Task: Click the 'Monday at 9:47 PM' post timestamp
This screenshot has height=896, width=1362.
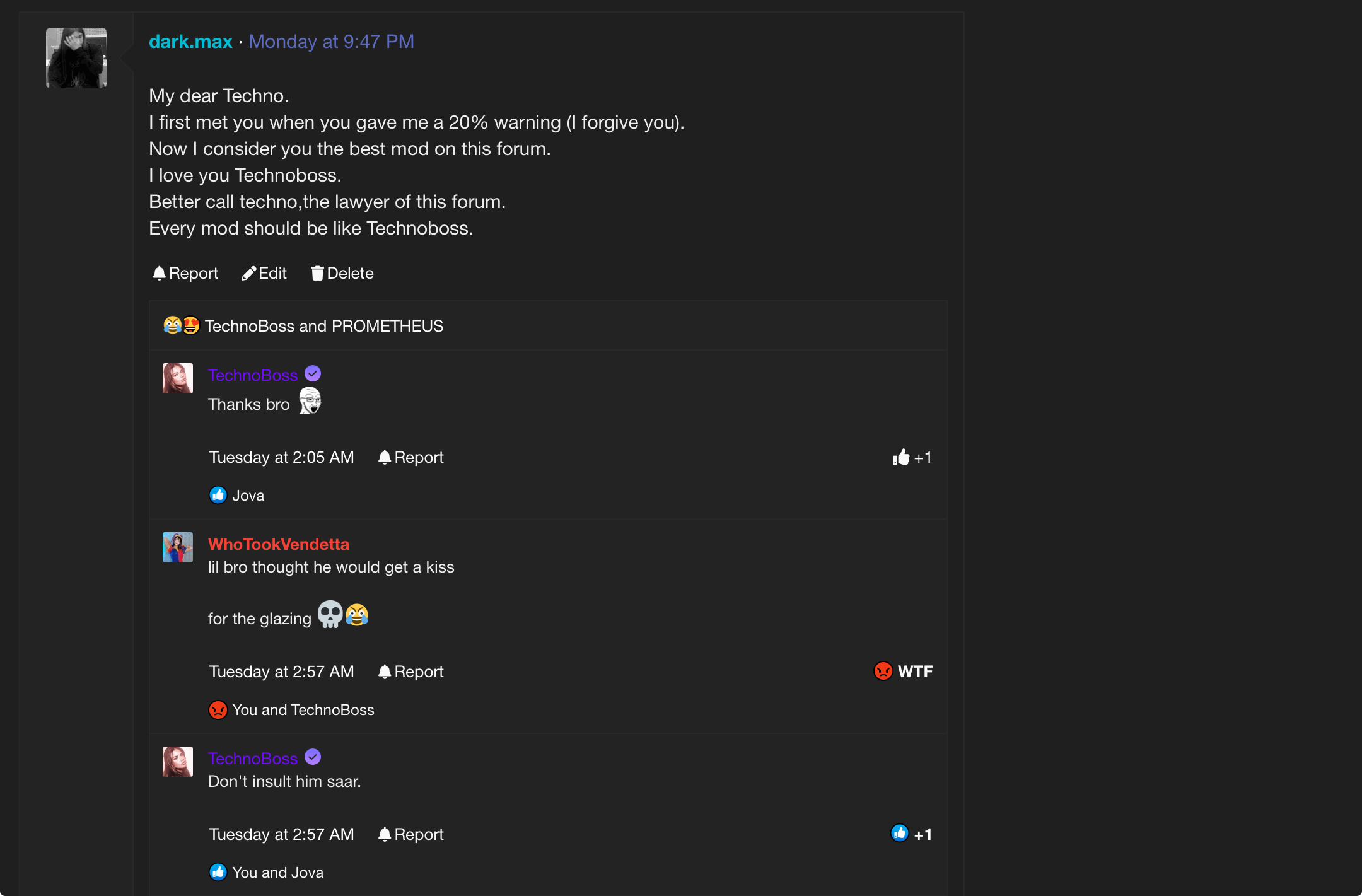Action: (x=331, y=42)
